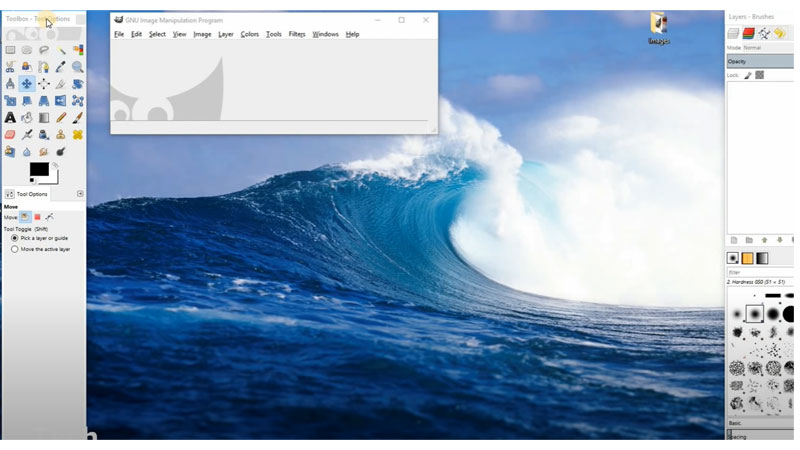Toggle lock alpha channel checkerboard icon

760,75
